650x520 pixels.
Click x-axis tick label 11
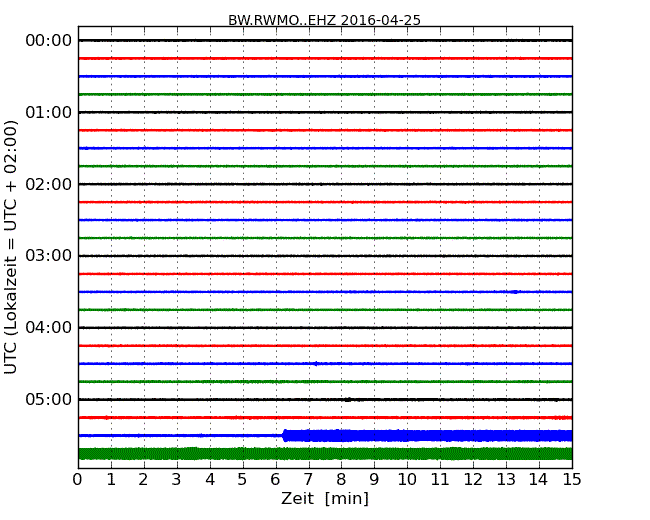coord(440,480)
